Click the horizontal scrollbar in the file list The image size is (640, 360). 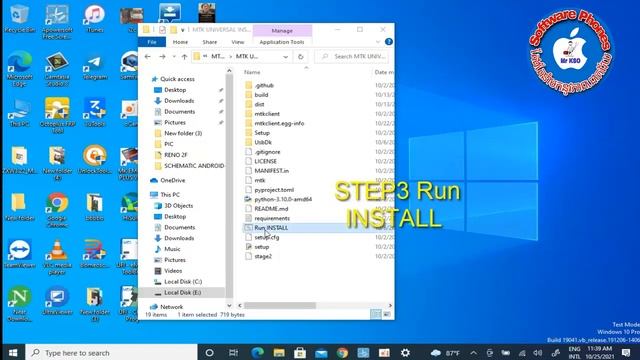pyautogui.click(x=280, y=305)
